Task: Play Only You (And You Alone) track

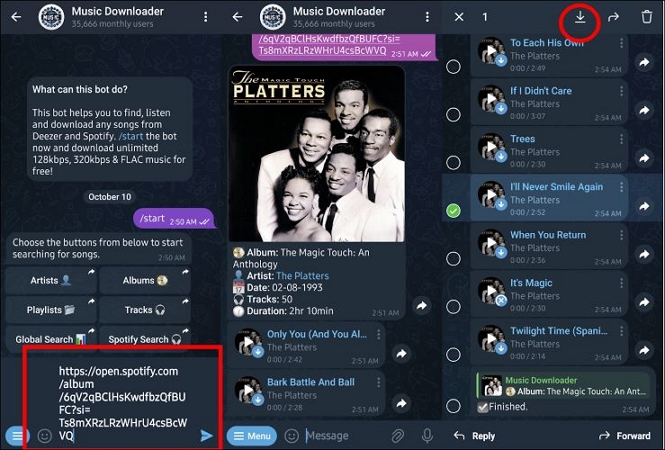Action: coord(249,342)
